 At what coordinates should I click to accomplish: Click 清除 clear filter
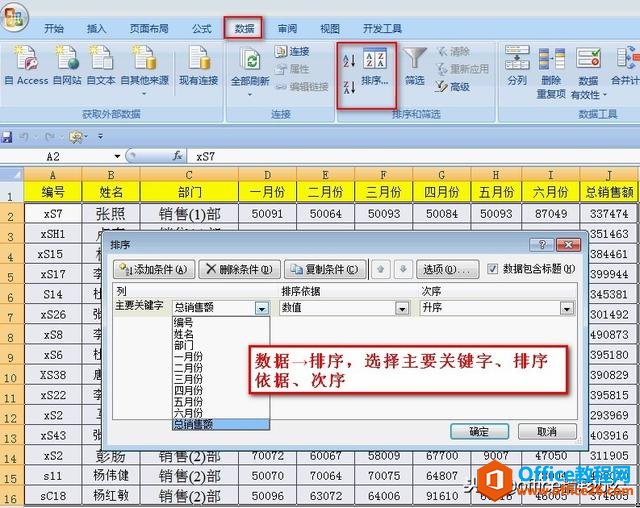pos(453,51)
